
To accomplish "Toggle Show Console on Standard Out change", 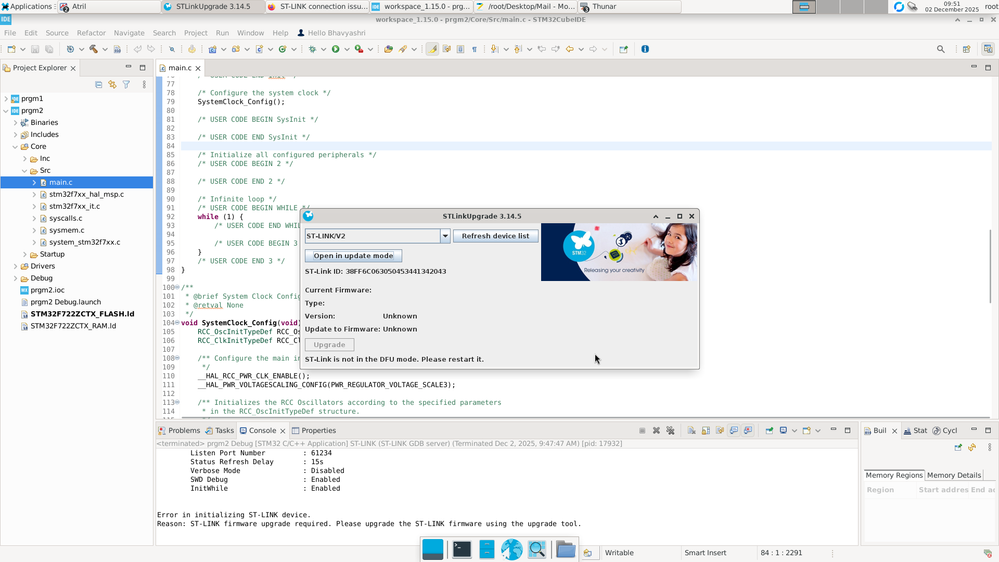I will click(734, 431).
